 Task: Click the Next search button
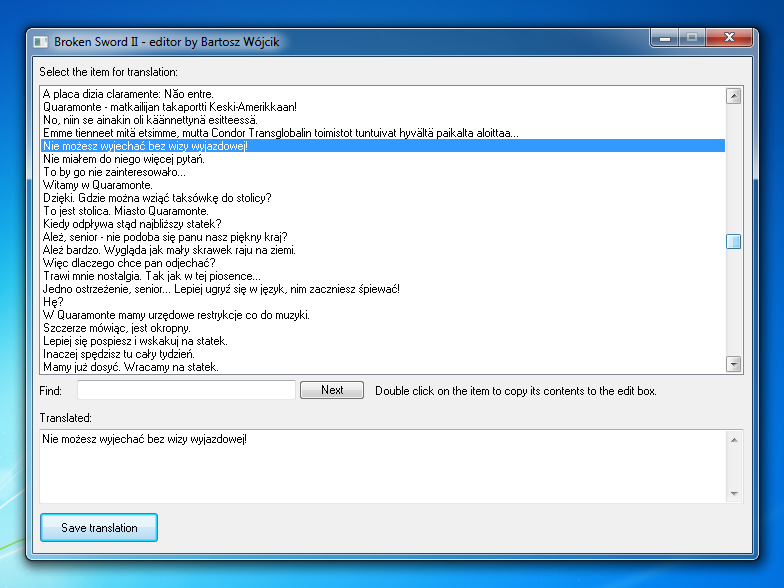click(332, 390)
